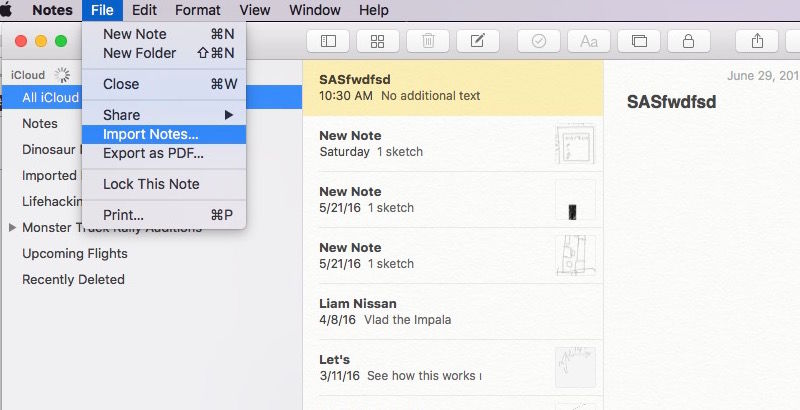
Task: Switch to attachments grid view
Action: click(x=378, y=41)
